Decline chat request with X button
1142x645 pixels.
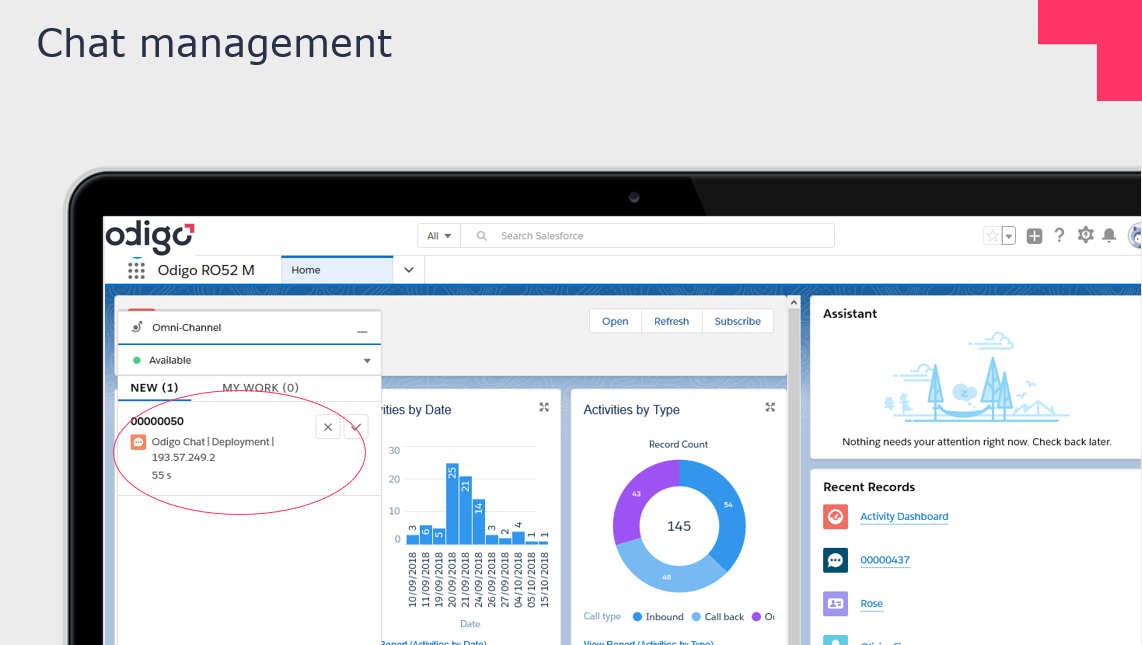pos(328,427)
